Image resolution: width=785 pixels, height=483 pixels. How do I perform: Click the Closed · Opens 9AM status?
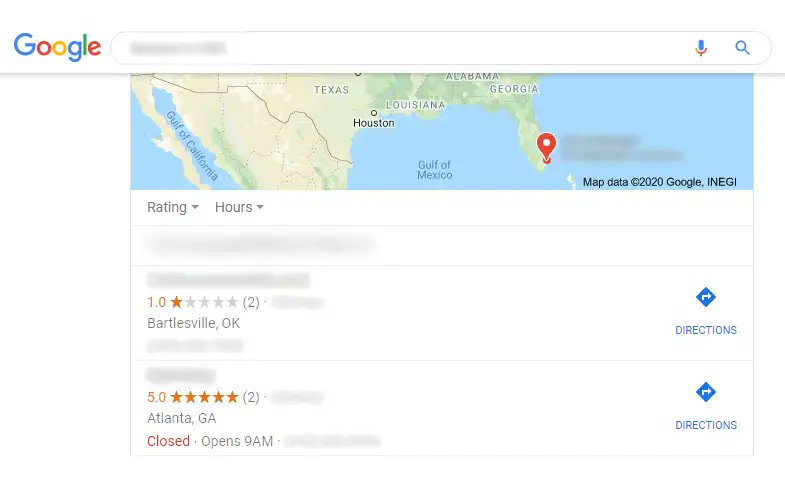[x=210, y=441]
